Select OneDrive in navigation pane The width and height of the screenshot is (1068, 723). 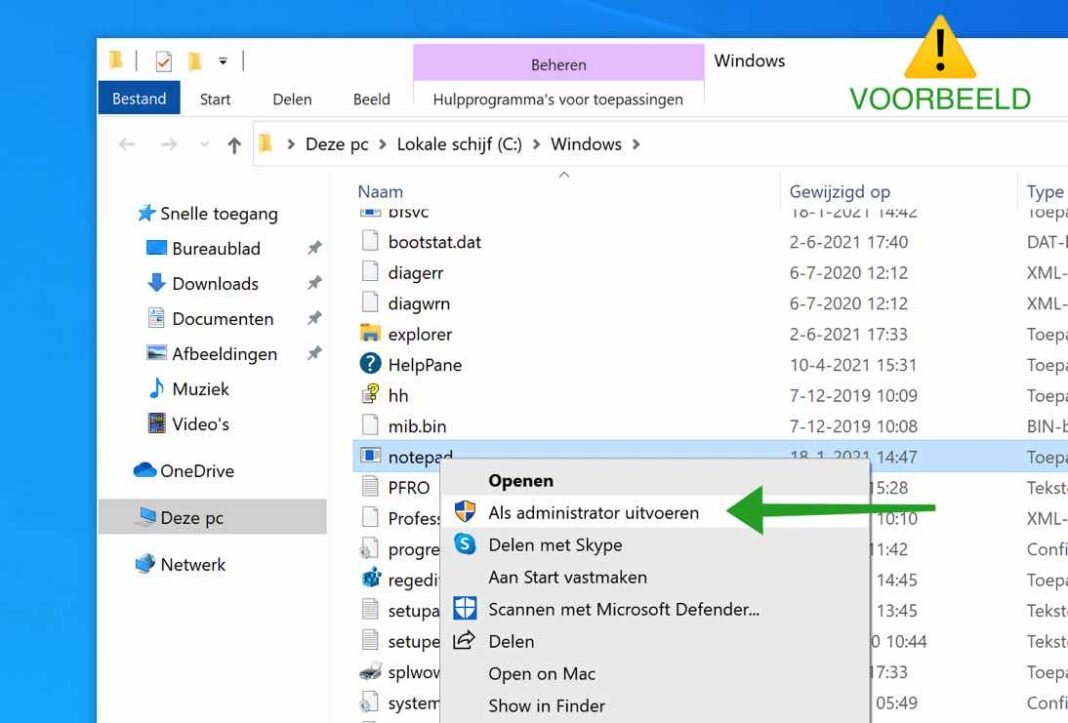click(197, 471)
